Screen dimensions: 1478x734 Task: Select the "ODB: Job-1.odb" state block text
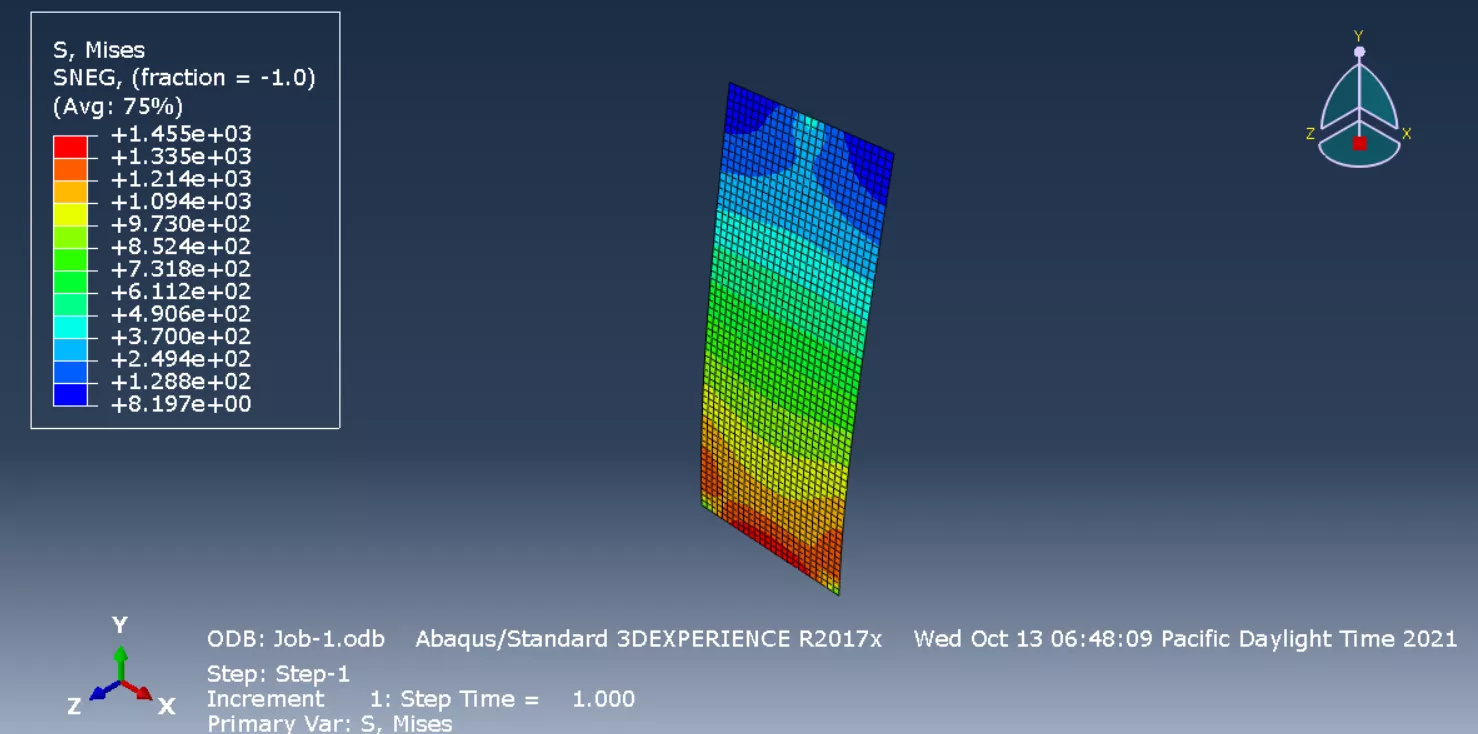pos(295,639)
